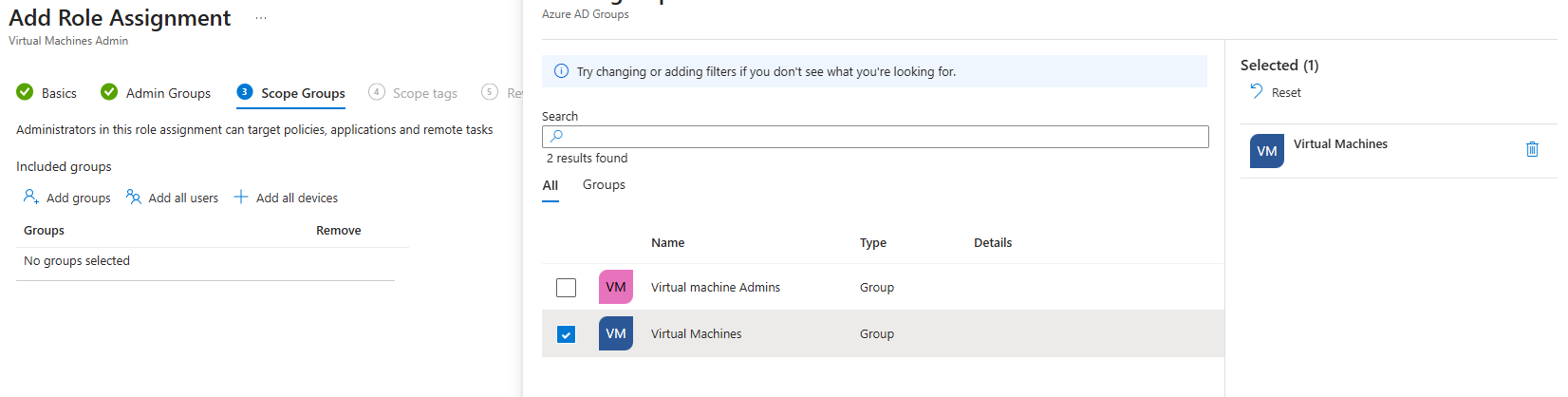Sort results by the Name column header
Viewport: 1568px width, 397px height.
pos(667,243)
